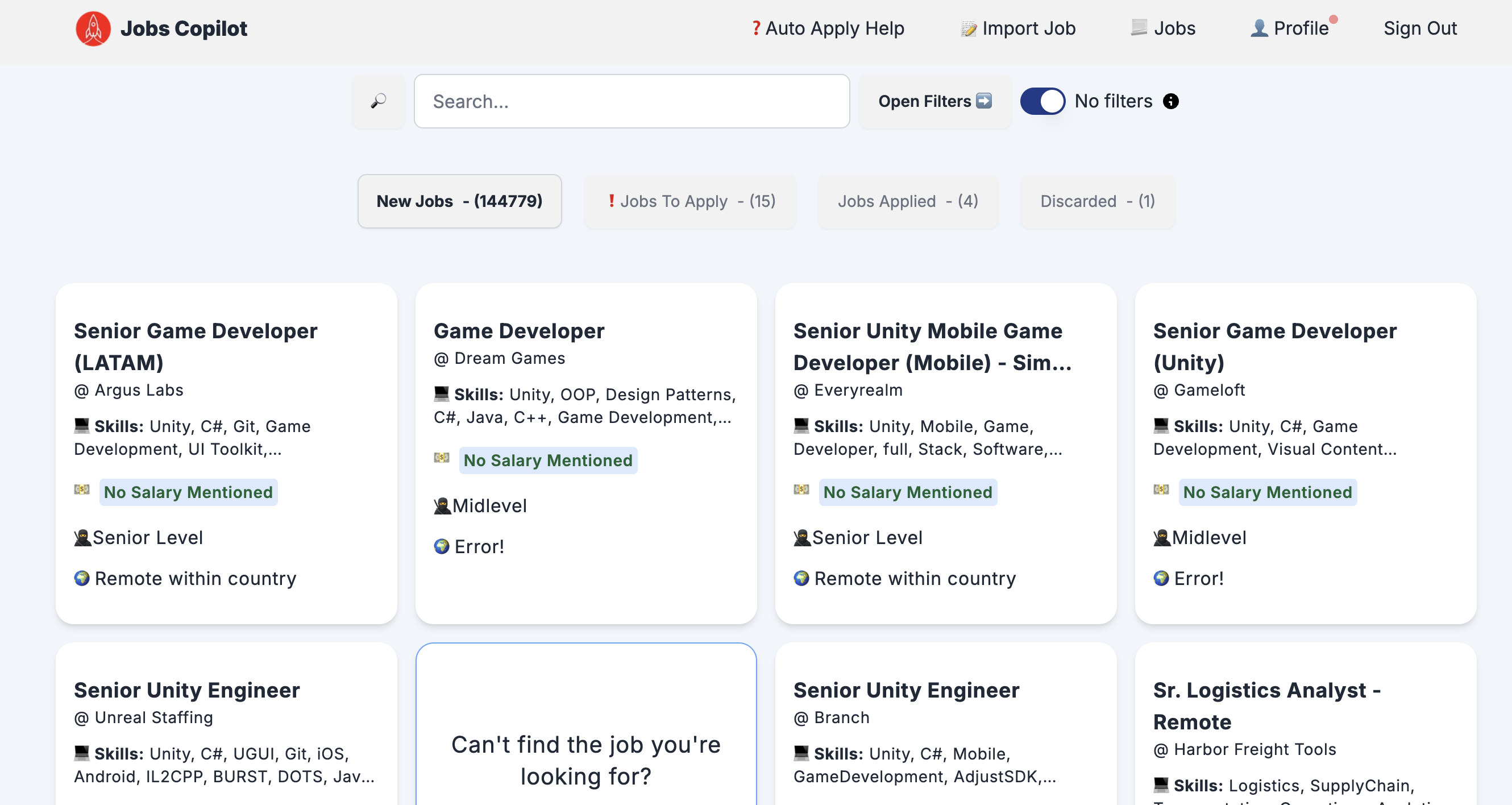
Task: Click the magnifying glass search icon
Action: click(379, 101)
